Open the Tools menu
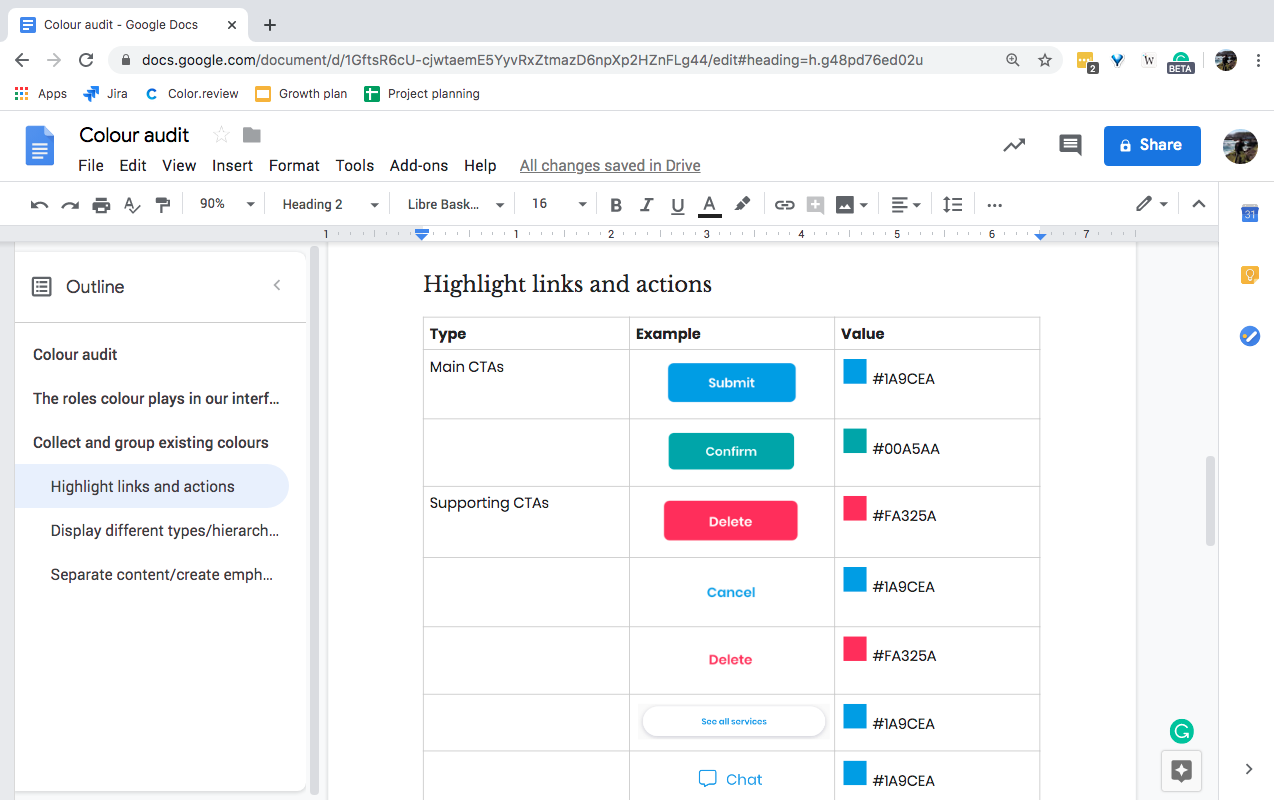The image size is (1274, 800). (354, 166)
